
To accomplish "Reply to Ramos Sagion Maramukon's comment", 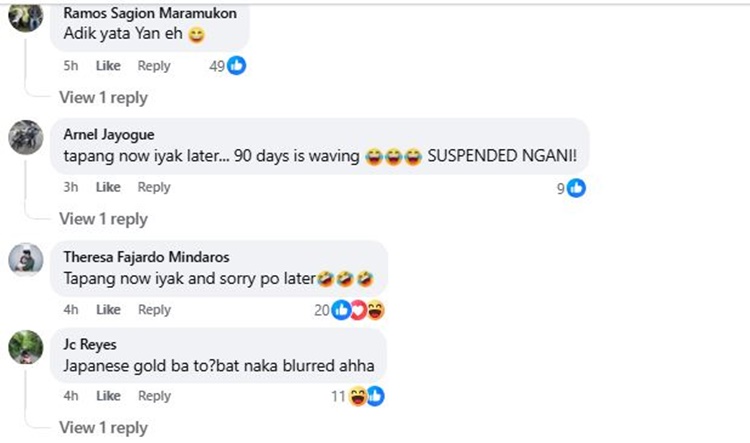I will pyautogui.click(x=154, y=66).
